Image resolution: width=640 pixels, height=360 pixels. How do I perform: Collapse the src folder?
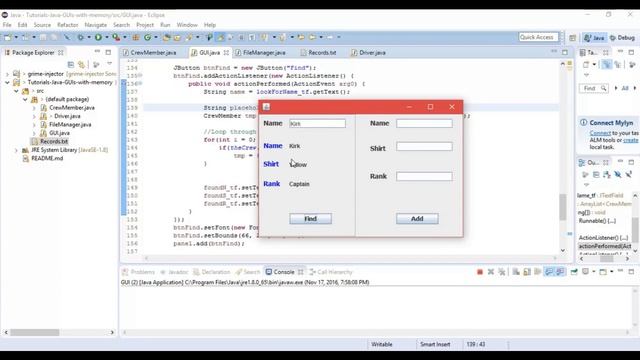coord(16,91)
